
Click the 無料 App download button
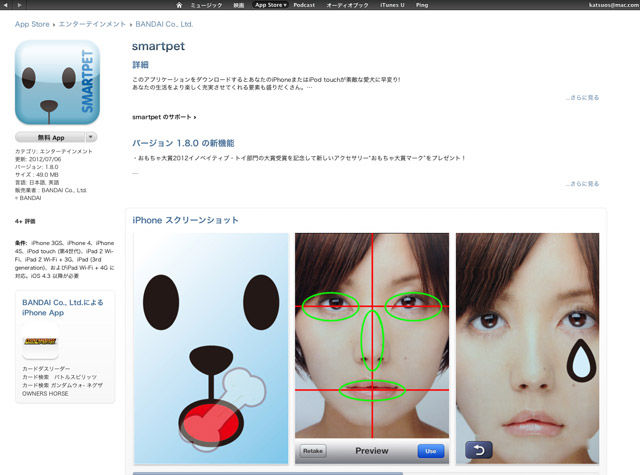click(x=50, y=138)
